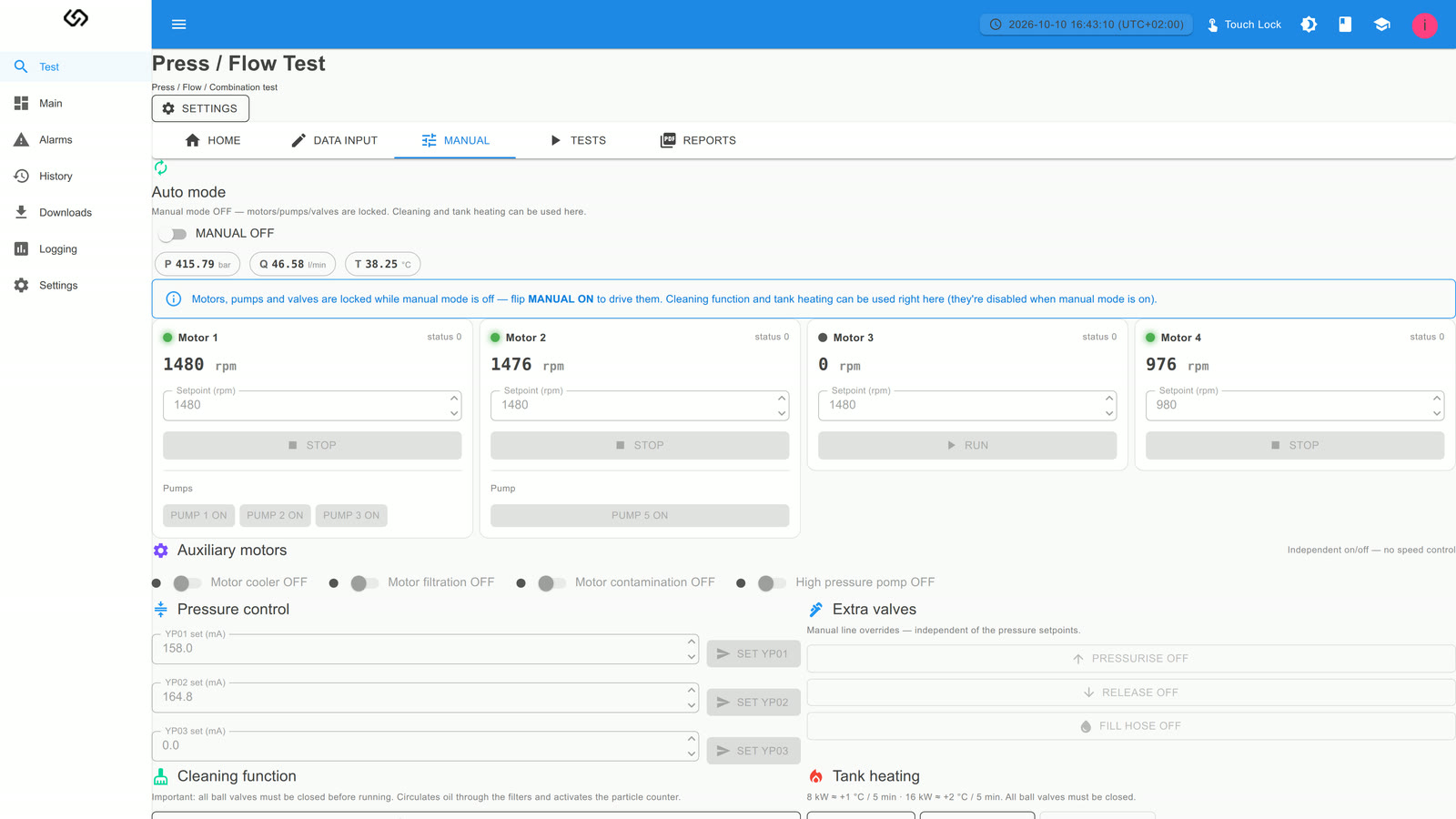The image size is (1456, 819).
Task: Toggle High pressure pomp switch
Action: [772, 582]
